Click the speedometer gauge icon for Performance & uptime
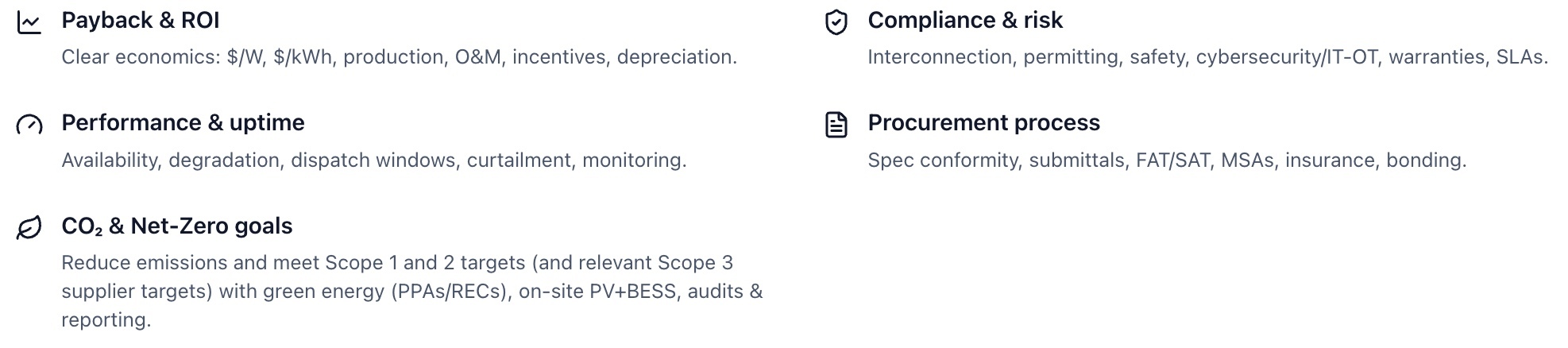Screen dimensions: 1568x348 point(29,125)
